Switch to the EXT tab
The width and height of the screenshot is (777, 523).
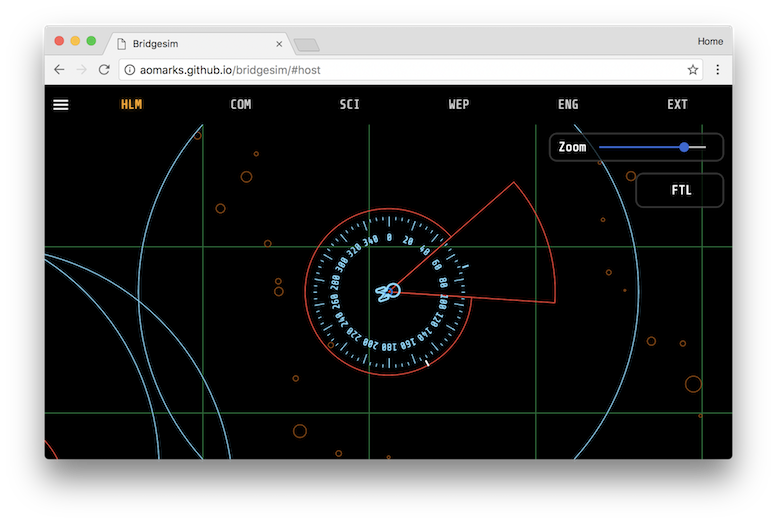pyautogui.click(x=677, y=105)
